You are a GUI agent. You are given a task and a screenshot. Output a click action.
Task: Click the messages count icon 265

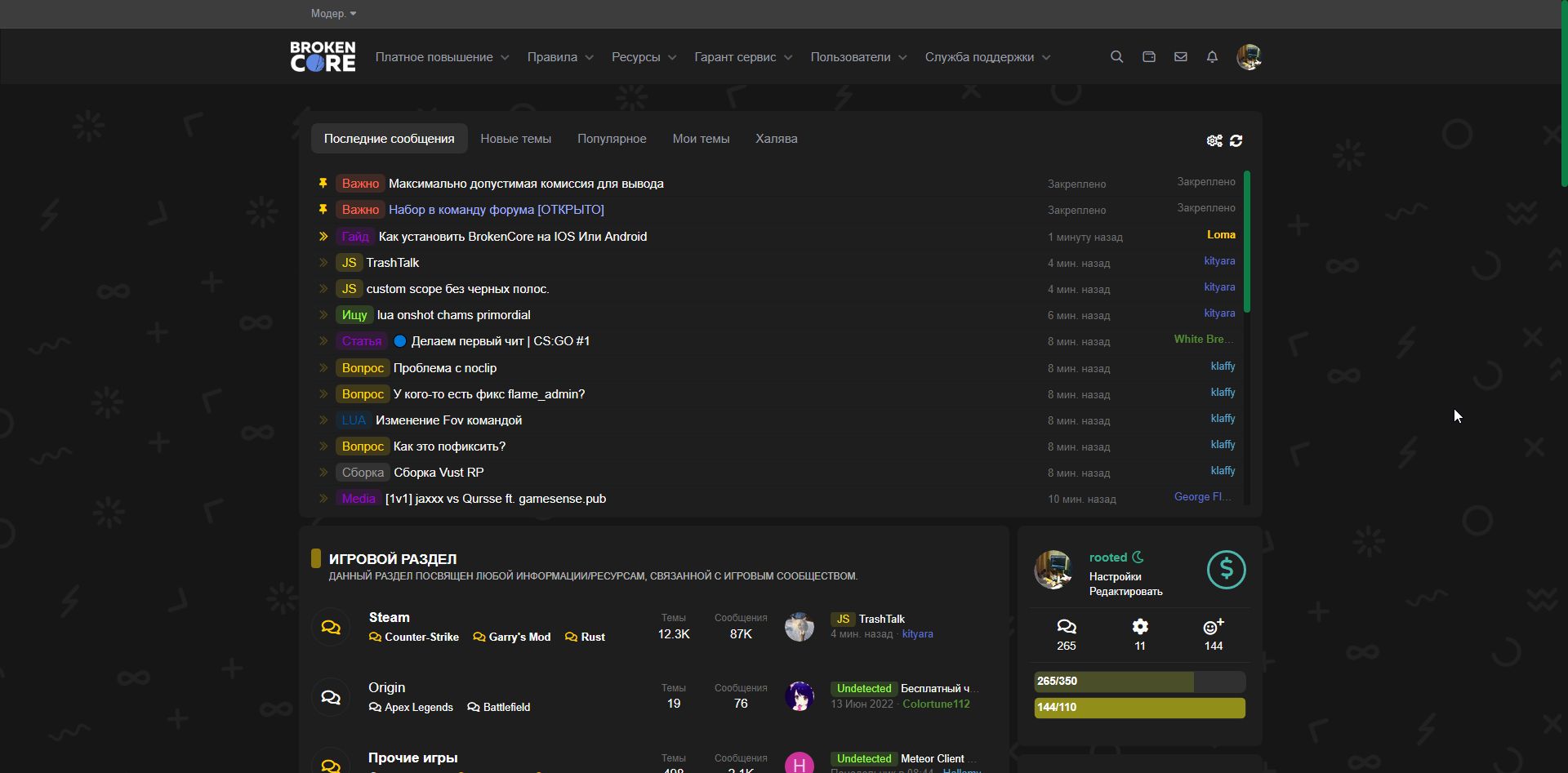pos(1067,627)
